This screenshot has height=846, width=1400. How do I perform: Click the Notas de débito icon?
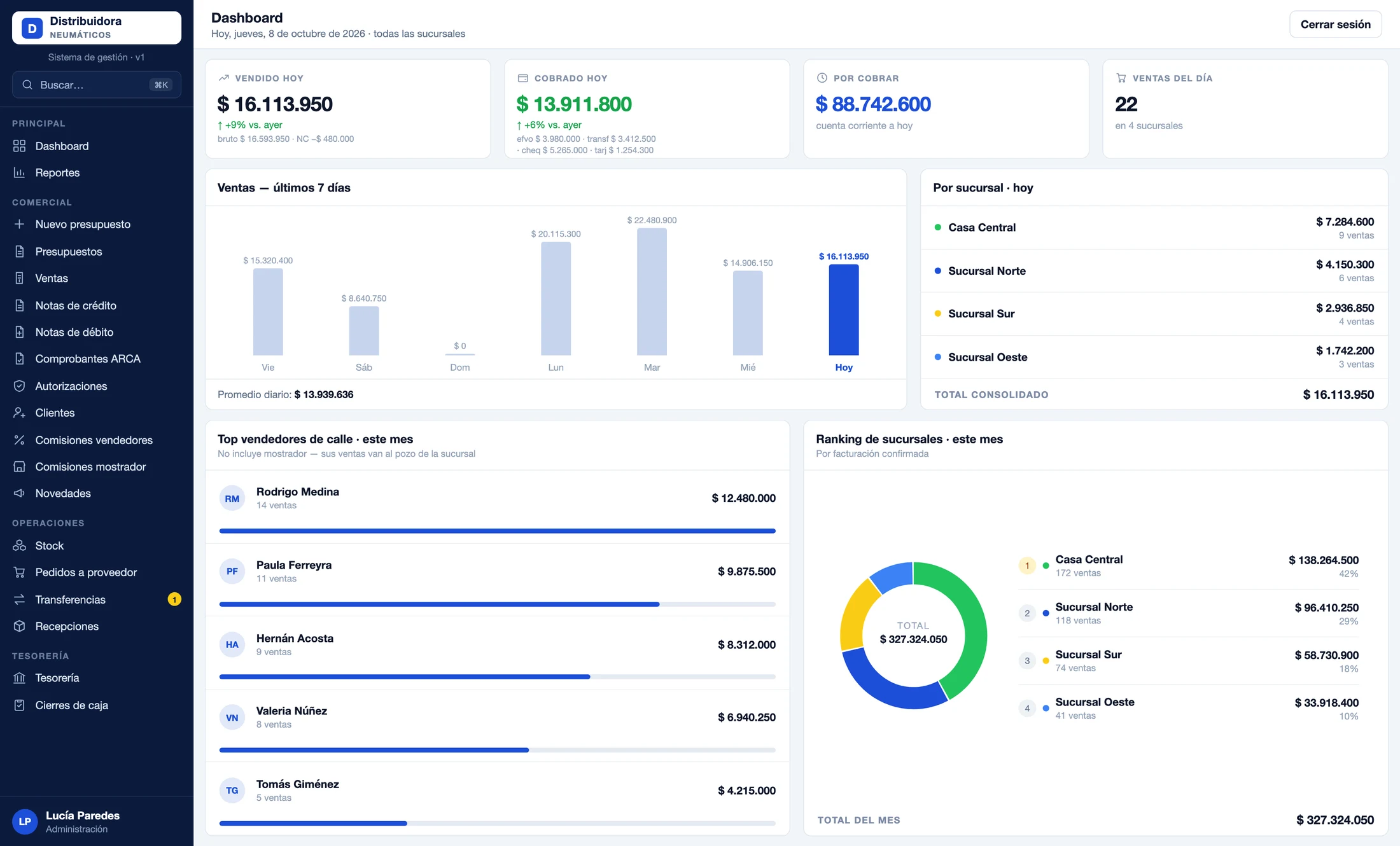tap(19, 332)
